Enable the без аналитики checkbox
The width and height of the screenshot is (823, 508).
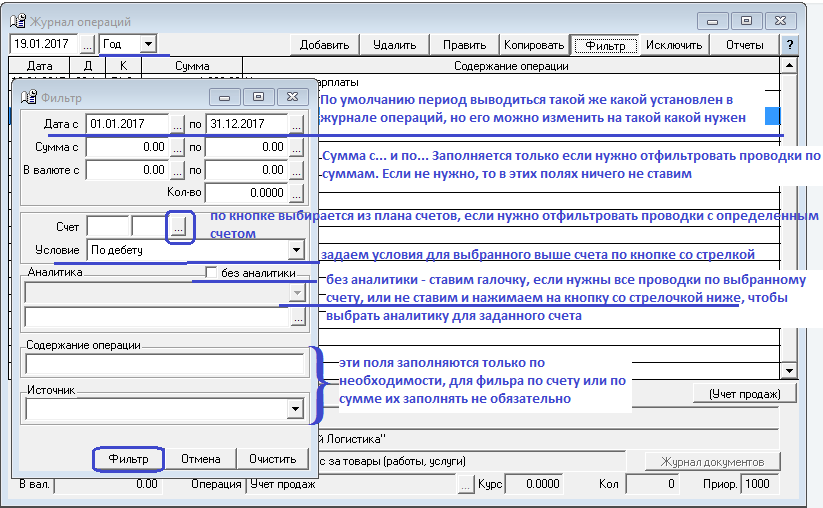click(211, 272)
